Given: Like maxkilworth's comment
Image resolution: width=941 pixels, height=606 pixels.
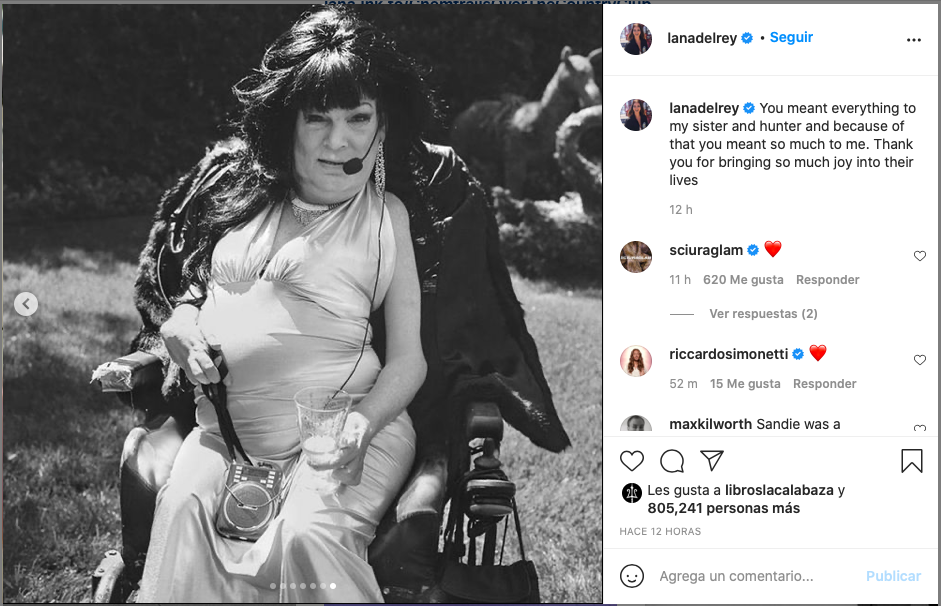Looking at the screenshot, I should click(920, 429).
